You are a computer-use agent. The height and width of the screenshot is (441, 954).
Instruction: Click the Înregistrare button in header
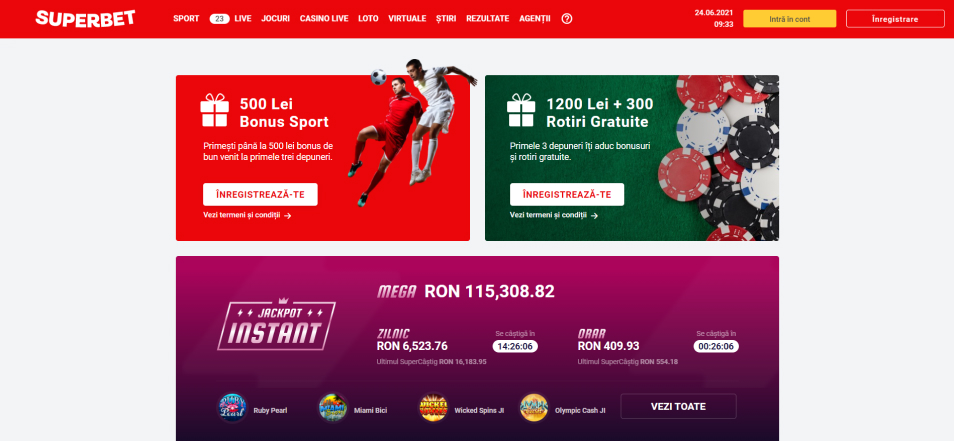coord(895,19)
